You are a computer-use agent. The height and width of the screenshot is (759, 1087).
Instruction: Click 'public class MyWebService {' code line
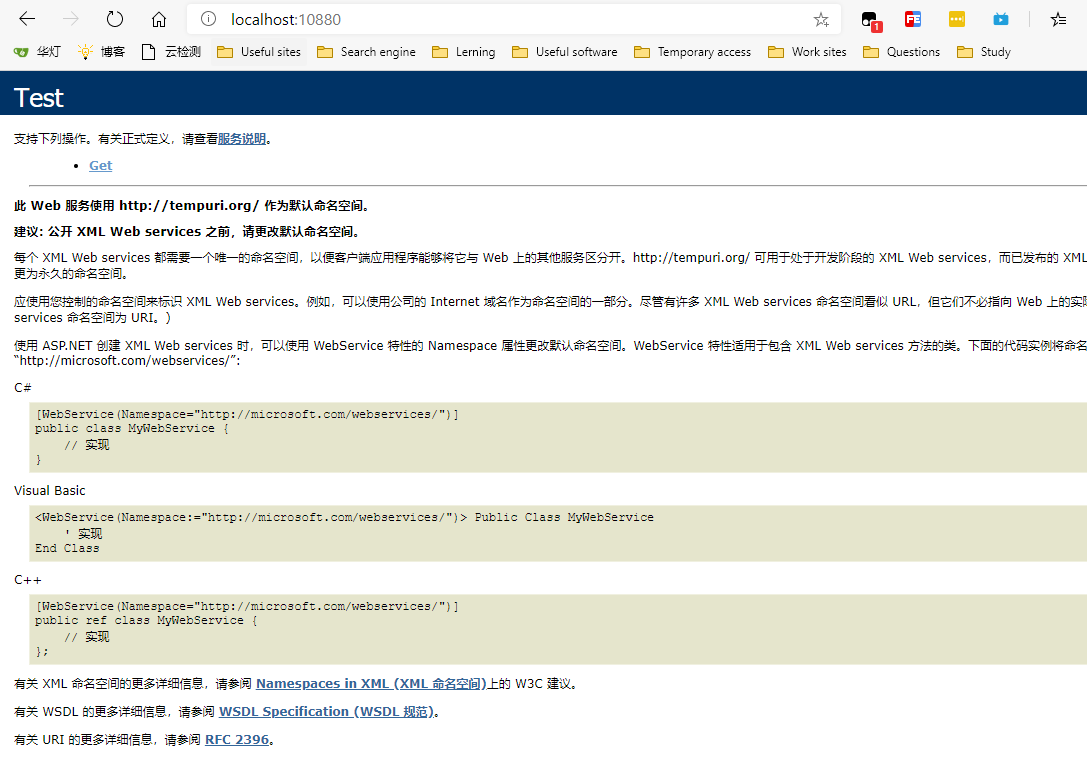coord(132,428)
